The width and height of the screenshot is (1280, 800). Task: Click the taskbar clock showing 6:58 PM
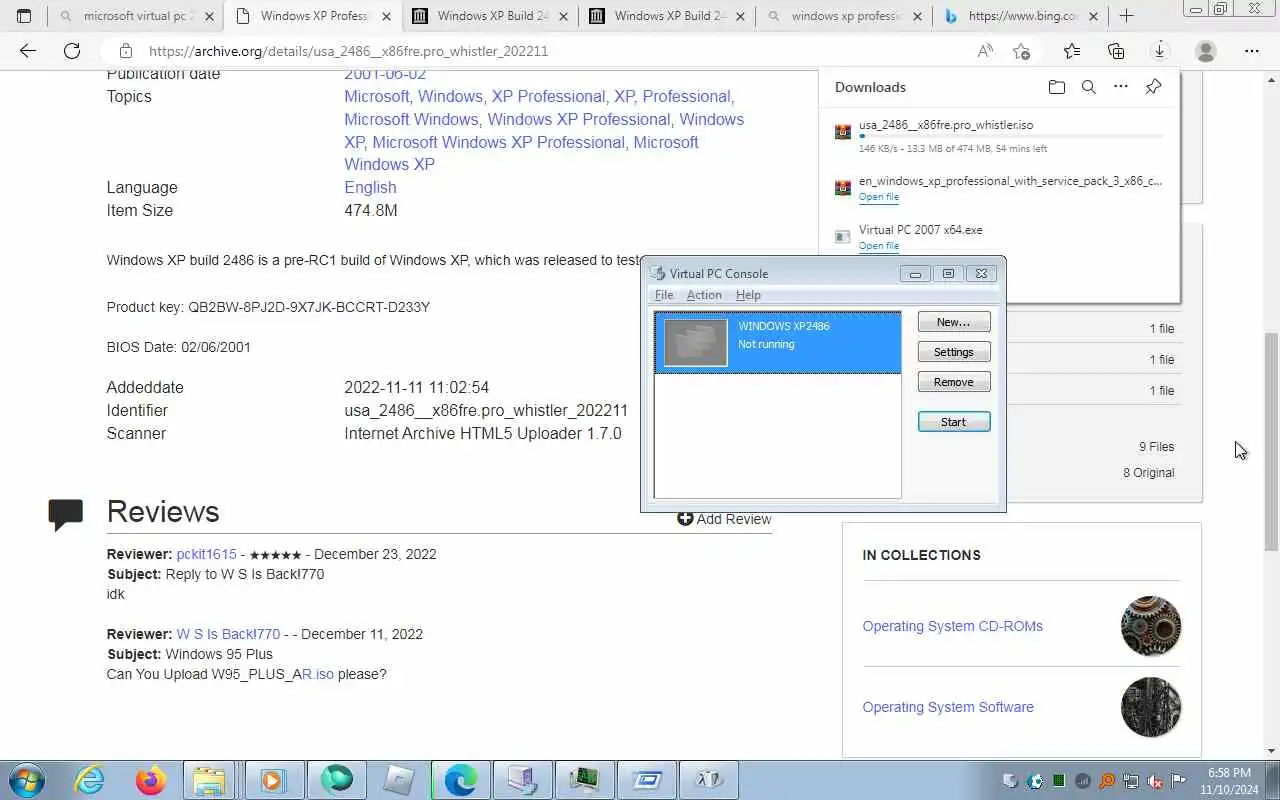1229,780
